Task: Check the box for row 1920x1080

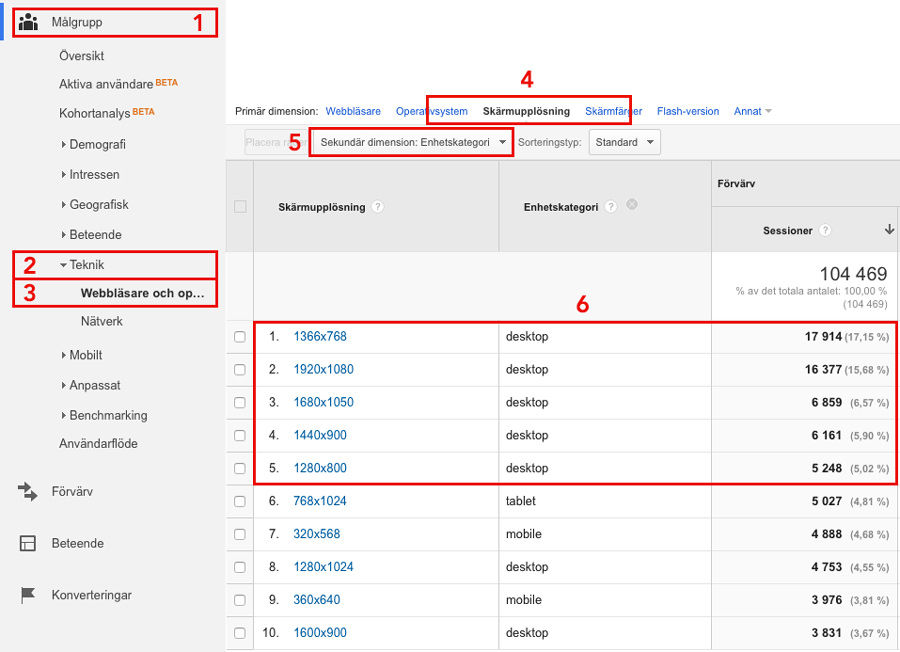Action: pos(240,370)
